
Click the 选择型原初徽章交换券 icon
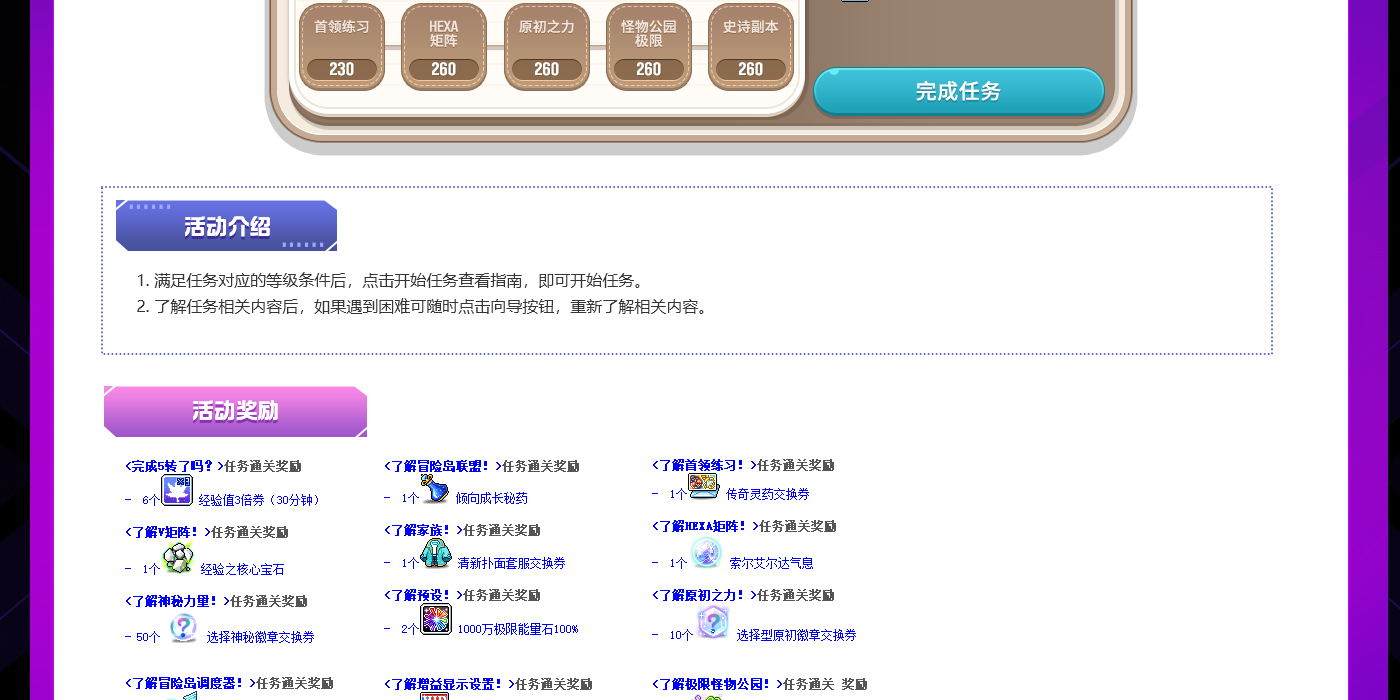712,623
